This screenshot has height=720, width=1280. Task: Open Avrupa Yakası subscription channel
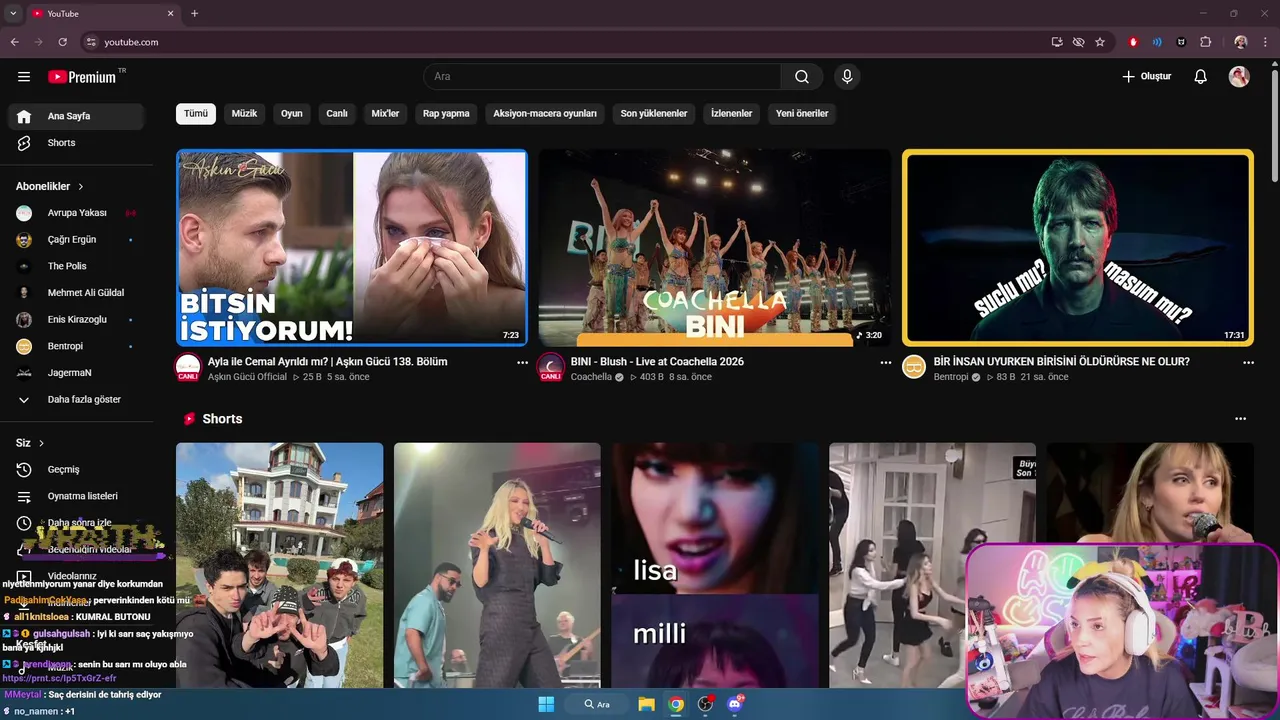pyautogui.click(x=76, y=213)
